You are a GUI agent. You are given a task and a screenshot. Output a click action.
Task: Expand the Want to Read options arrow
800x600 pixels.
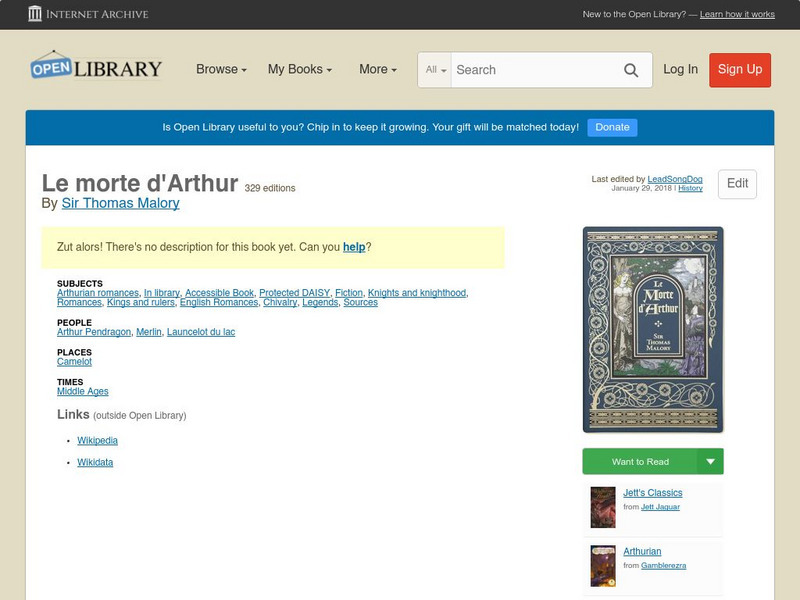click(x=709, y=461)
